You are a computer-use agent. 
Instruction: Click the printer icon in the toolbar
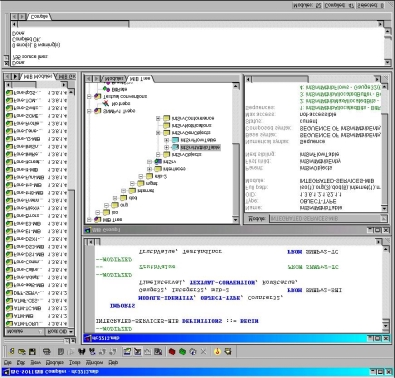coord(47,352)
